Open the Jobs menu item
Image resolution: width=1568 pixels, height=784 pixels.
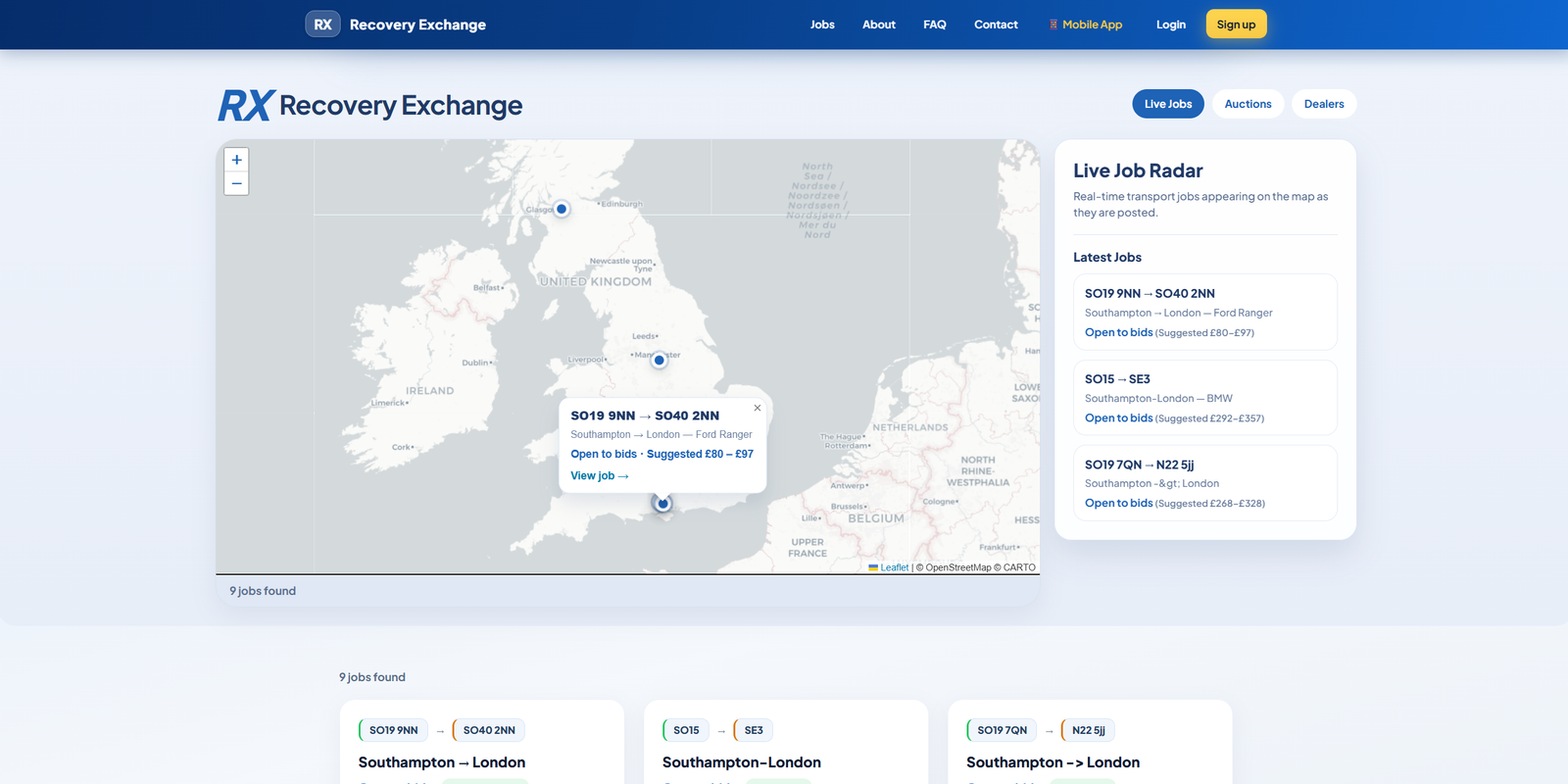[x=822, y=24]
